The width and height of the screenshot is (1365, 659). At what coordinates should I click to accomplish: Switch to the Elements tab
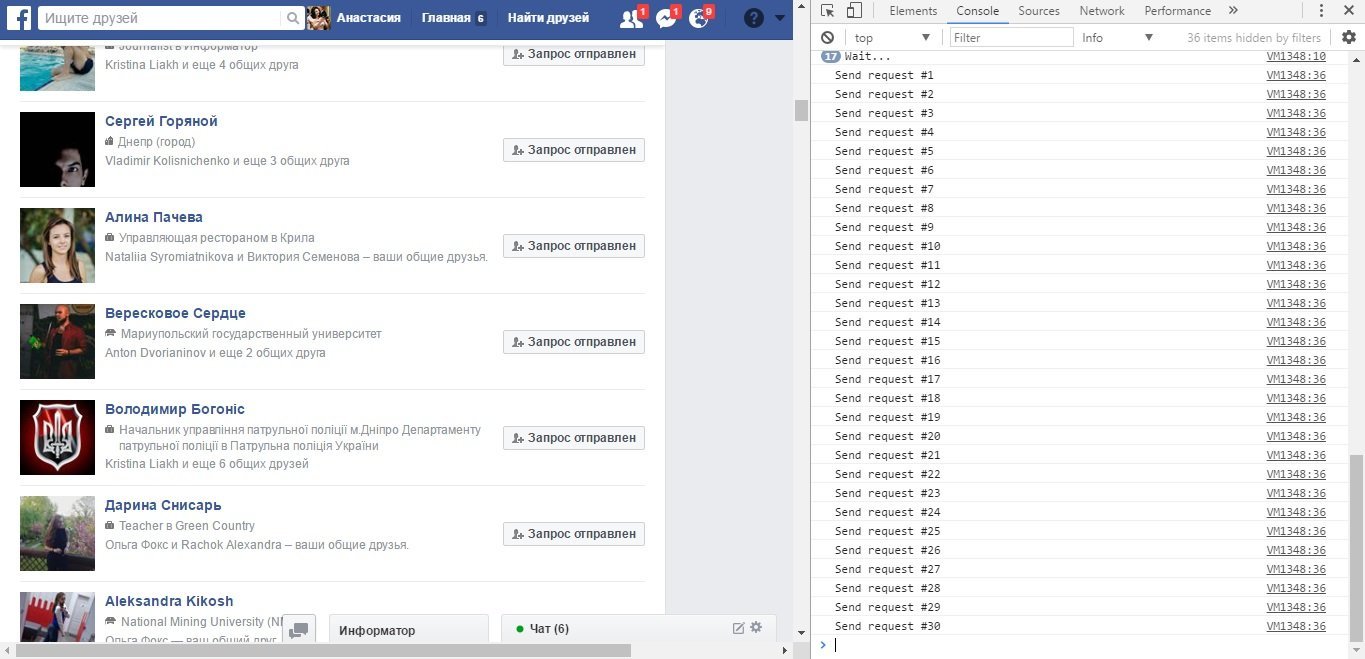tap(912, 11)
